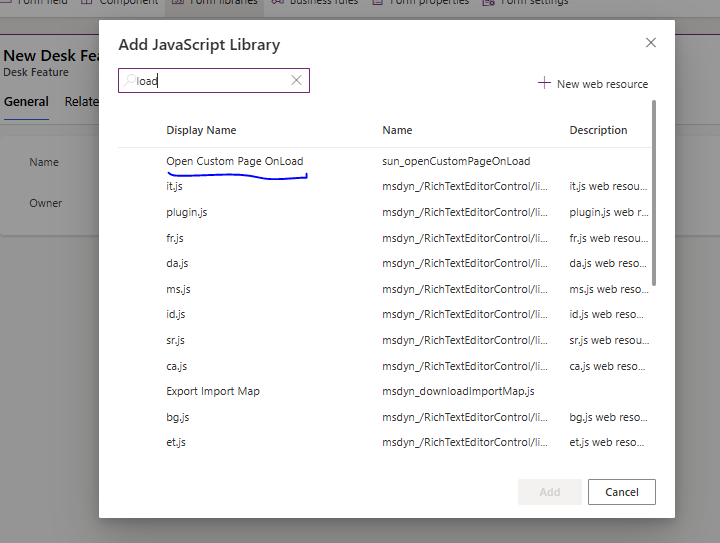This screenshot has height=543, width=720.
Task: Click 'sr.js web resou...' description cell
Action: coord(609,341)
